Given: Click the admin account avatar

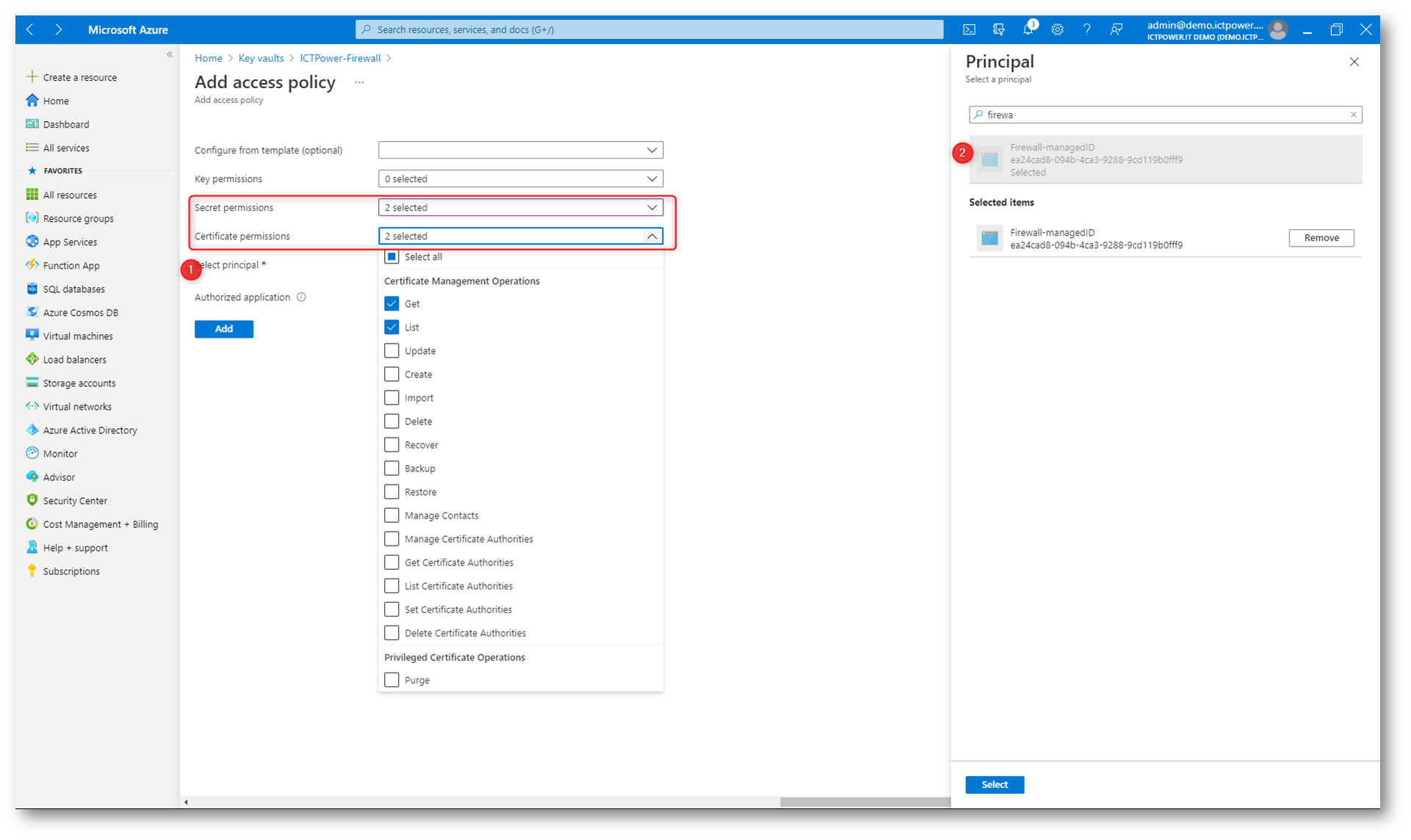Looking at the screenshot, I should click(1278, 29).
